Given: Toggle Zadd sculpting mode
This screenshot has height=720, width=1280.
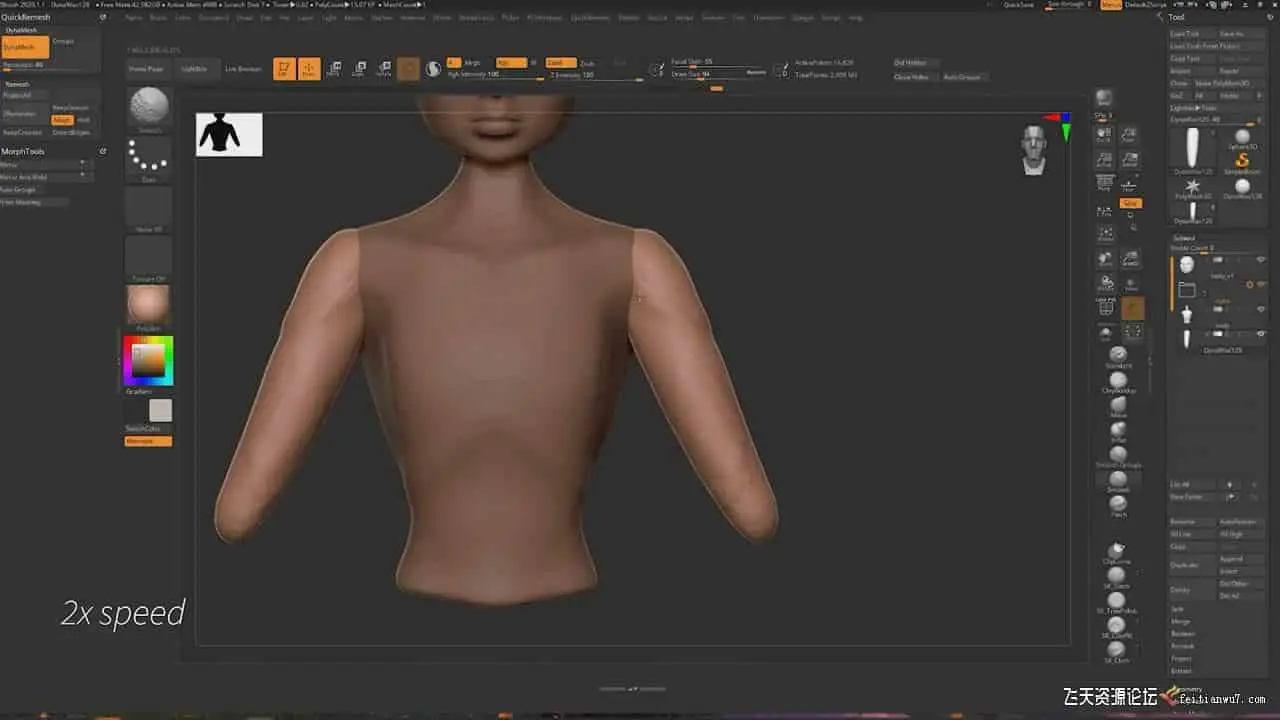Looking at the screenshot, I should tap(560, 63).
